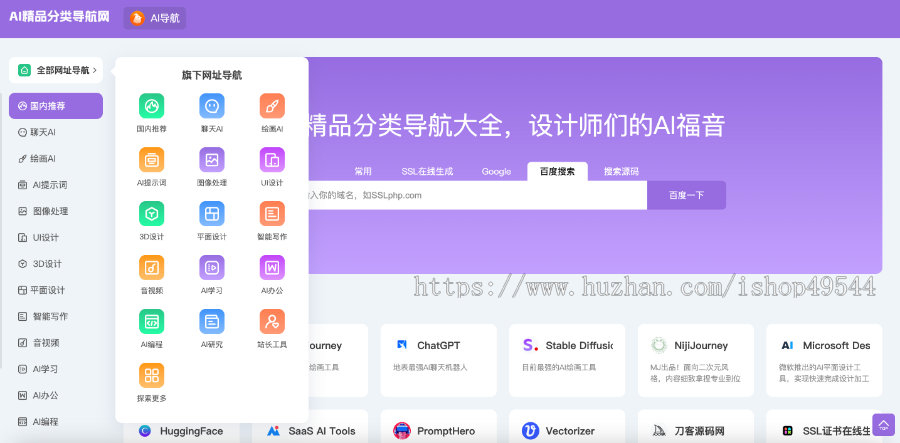Select 绘画AI in left sidebar
Viewport: 900px width, 443px height.
point(56,158)
